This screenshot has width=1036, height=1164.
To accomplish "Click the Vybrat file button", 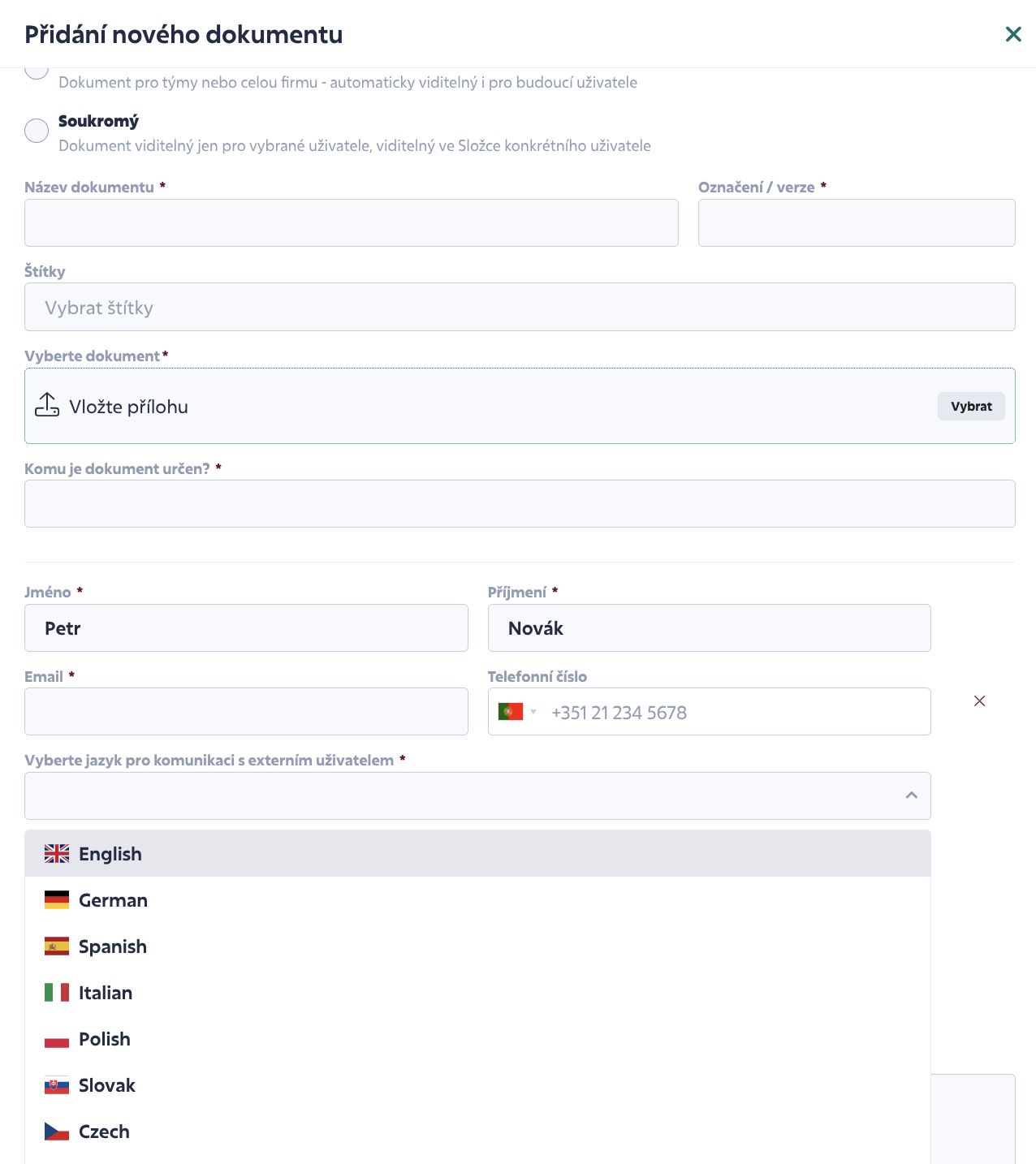I will click(971, 406).
